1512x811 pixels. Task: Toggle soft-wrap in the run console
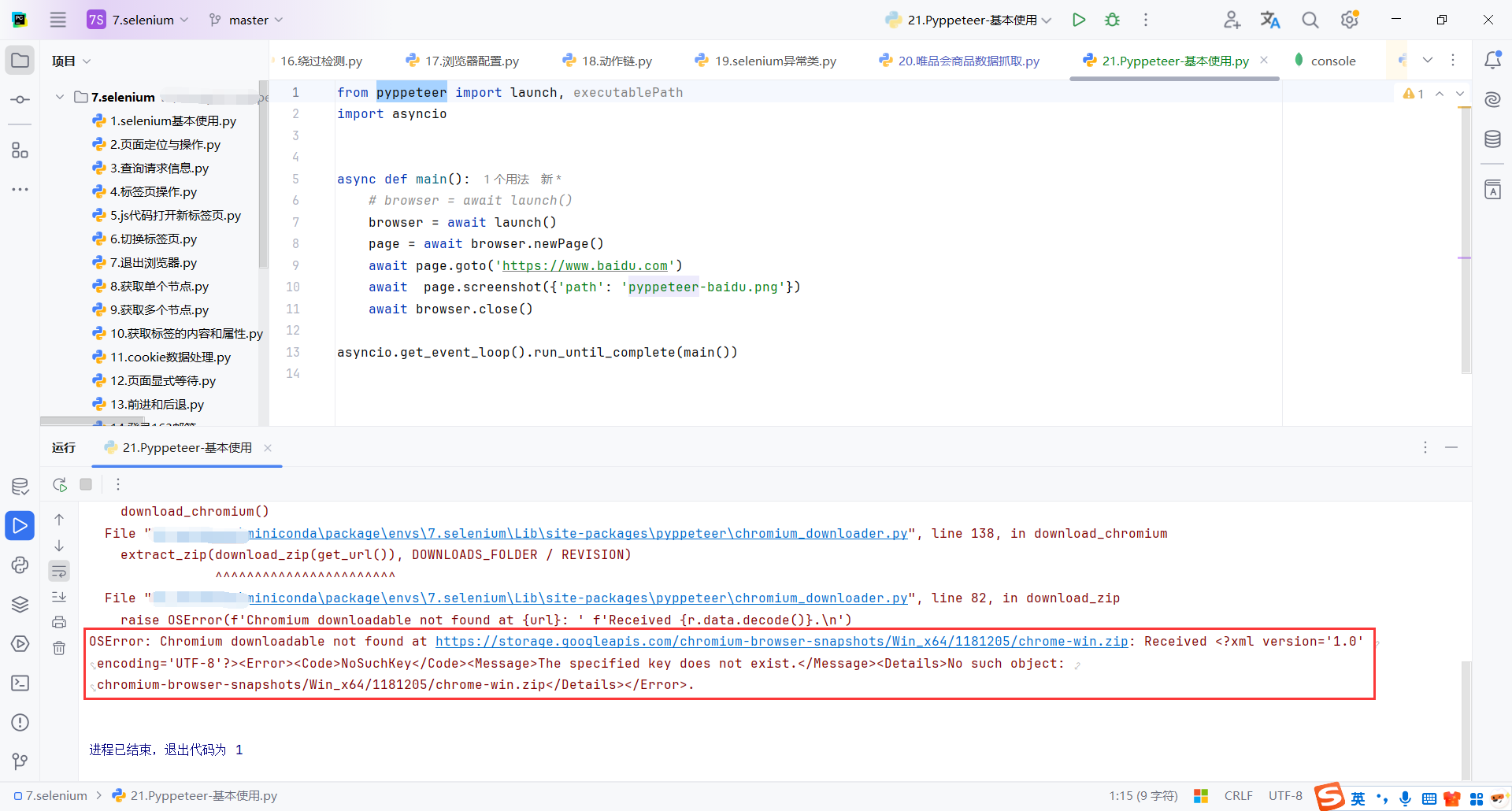59,571
